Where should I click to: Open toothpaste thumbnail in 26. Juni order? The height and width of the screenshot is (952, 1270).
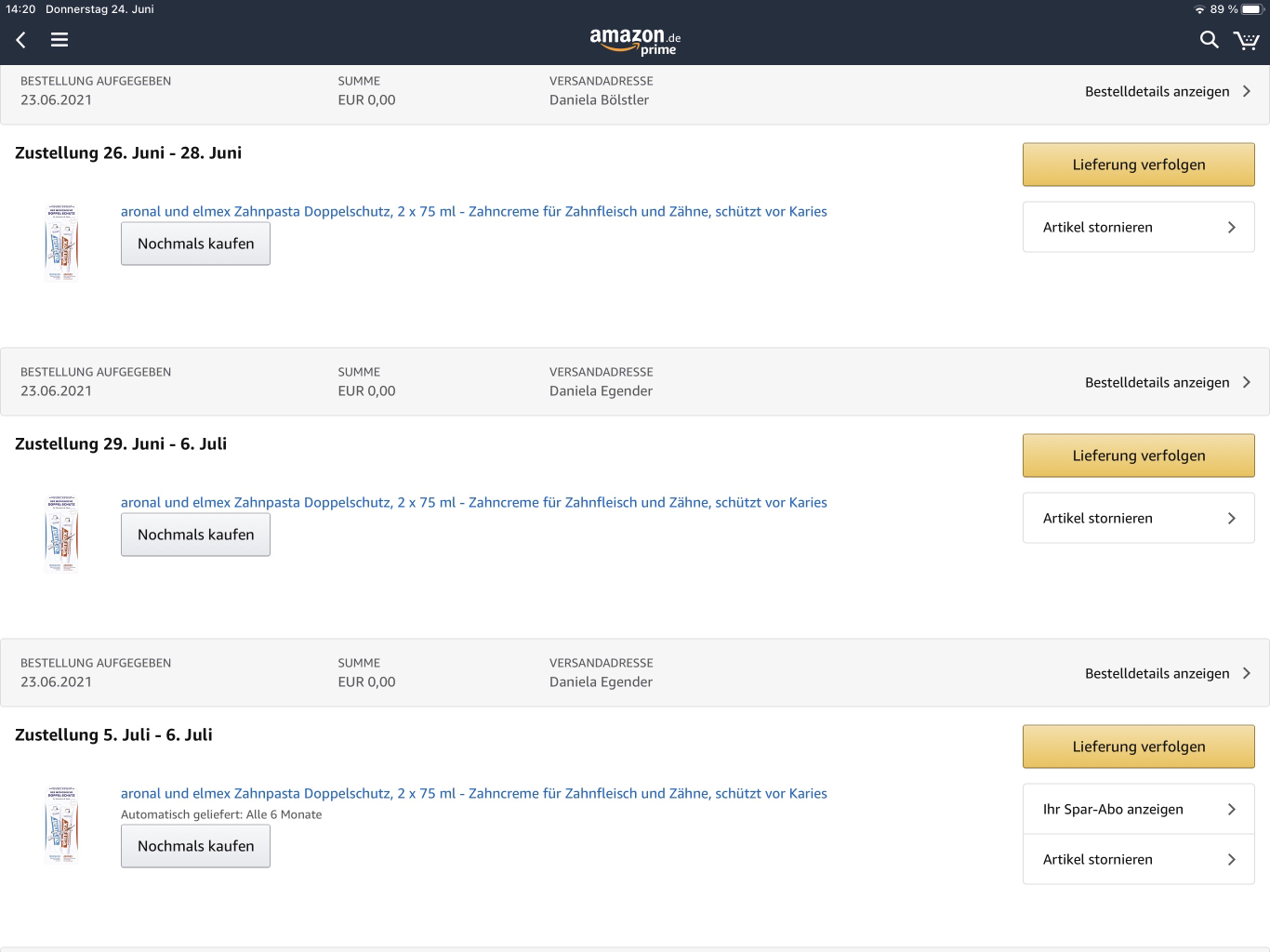pos(61,243)
